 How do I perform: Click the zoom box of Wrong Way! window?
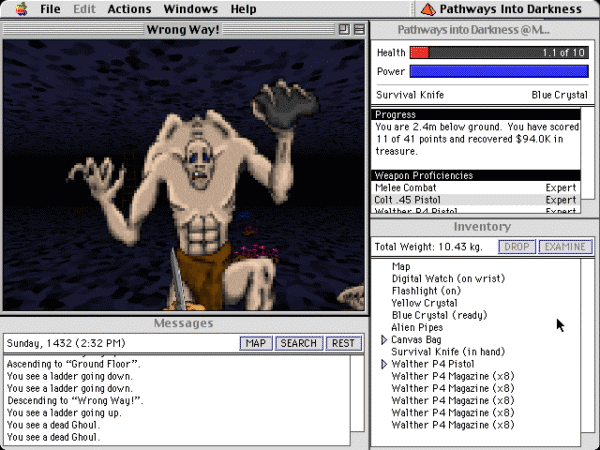coord(345,30)
